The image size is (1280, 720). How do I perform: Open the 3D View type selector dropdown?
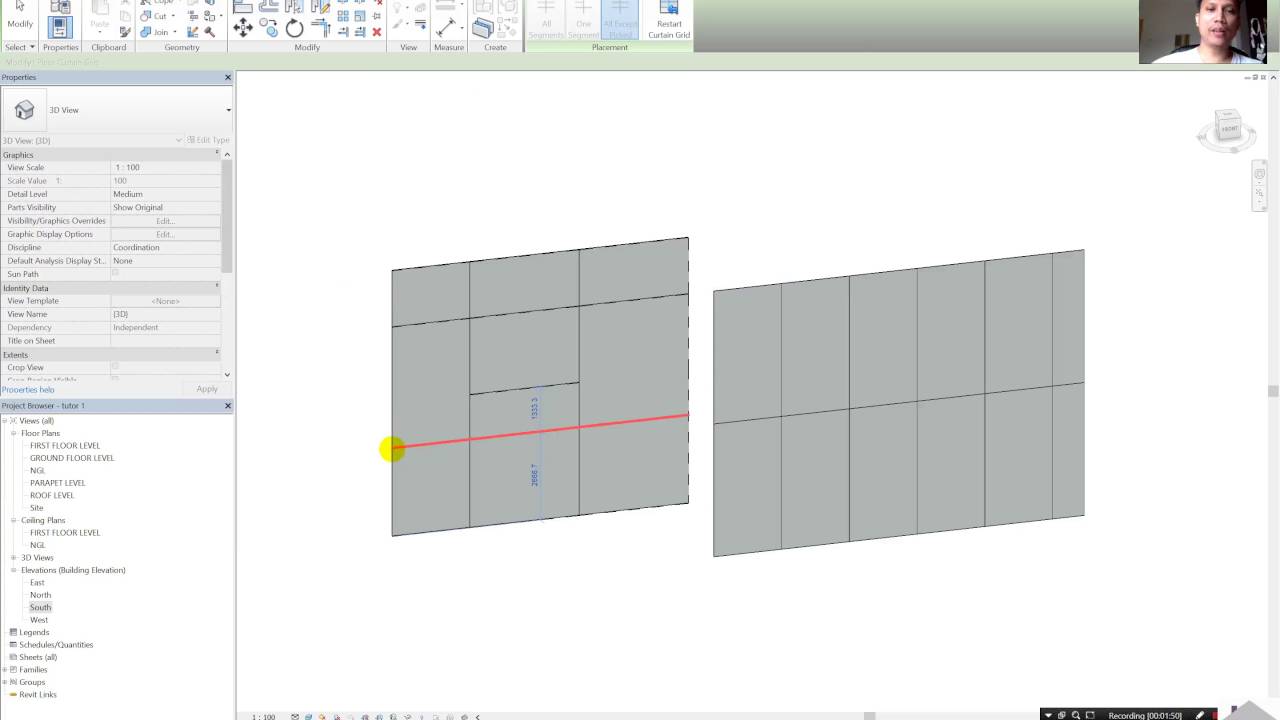(x=228, y=110)
